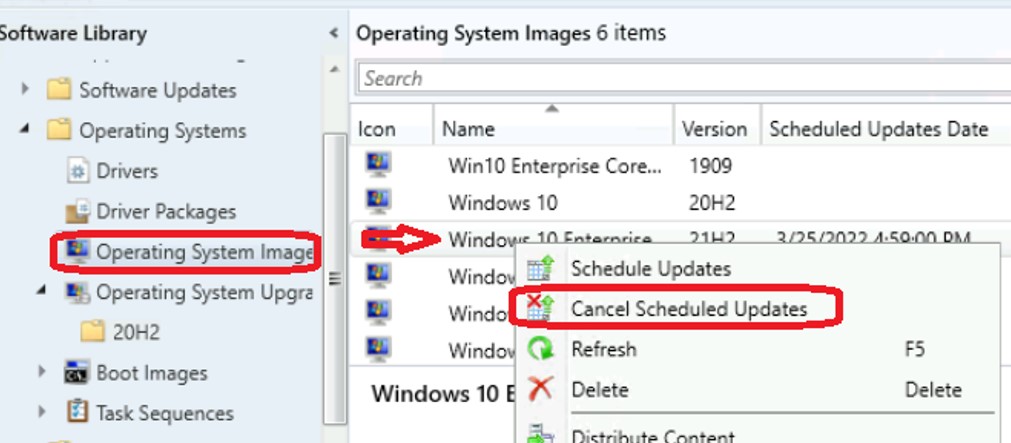Choose Cancel Scheduled Updates from context menu
1011x443 pixels.
tap(689, 309)
